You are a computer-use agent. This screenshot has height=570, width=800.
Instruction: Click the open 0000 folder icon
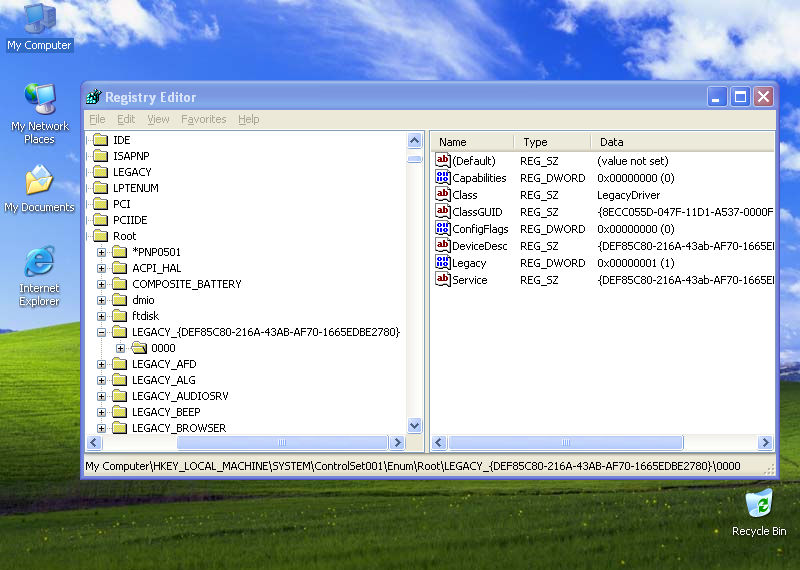139,348
